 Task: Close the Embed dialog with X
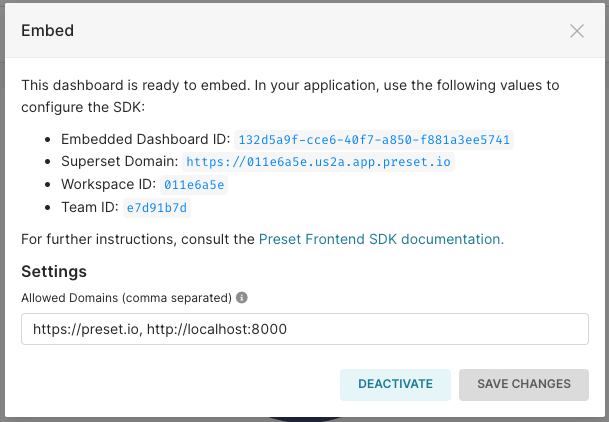pyautogui.click(x=577, y=31)
